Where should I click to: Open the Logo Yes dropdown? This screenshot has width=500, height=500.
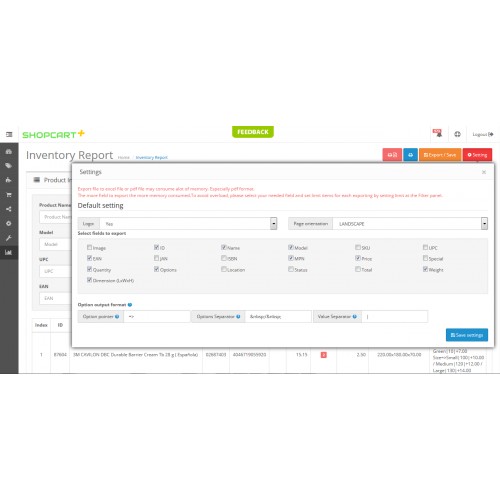pyautogui.click(x=189, y=224)
